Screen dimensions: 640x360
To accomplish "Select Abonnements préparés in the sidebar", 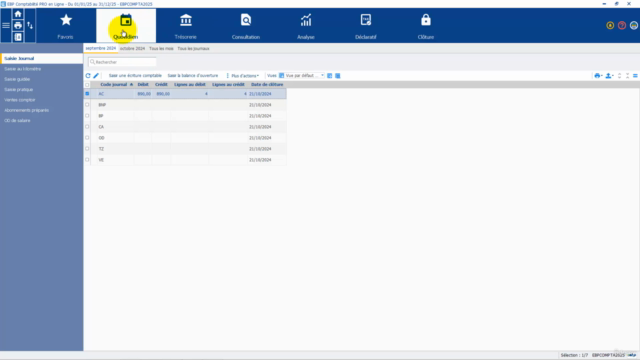I will pos(27,110).
